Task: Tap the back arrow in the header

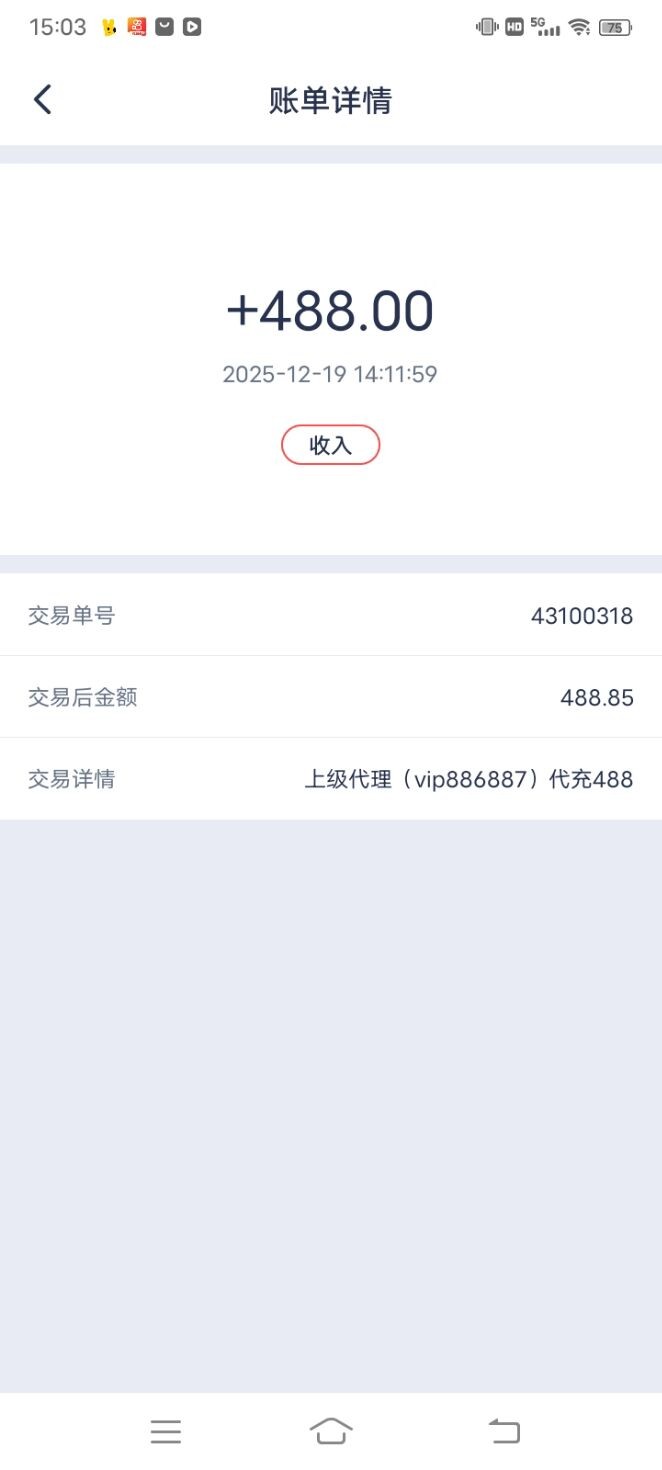Action: click(x=42, y=100)
